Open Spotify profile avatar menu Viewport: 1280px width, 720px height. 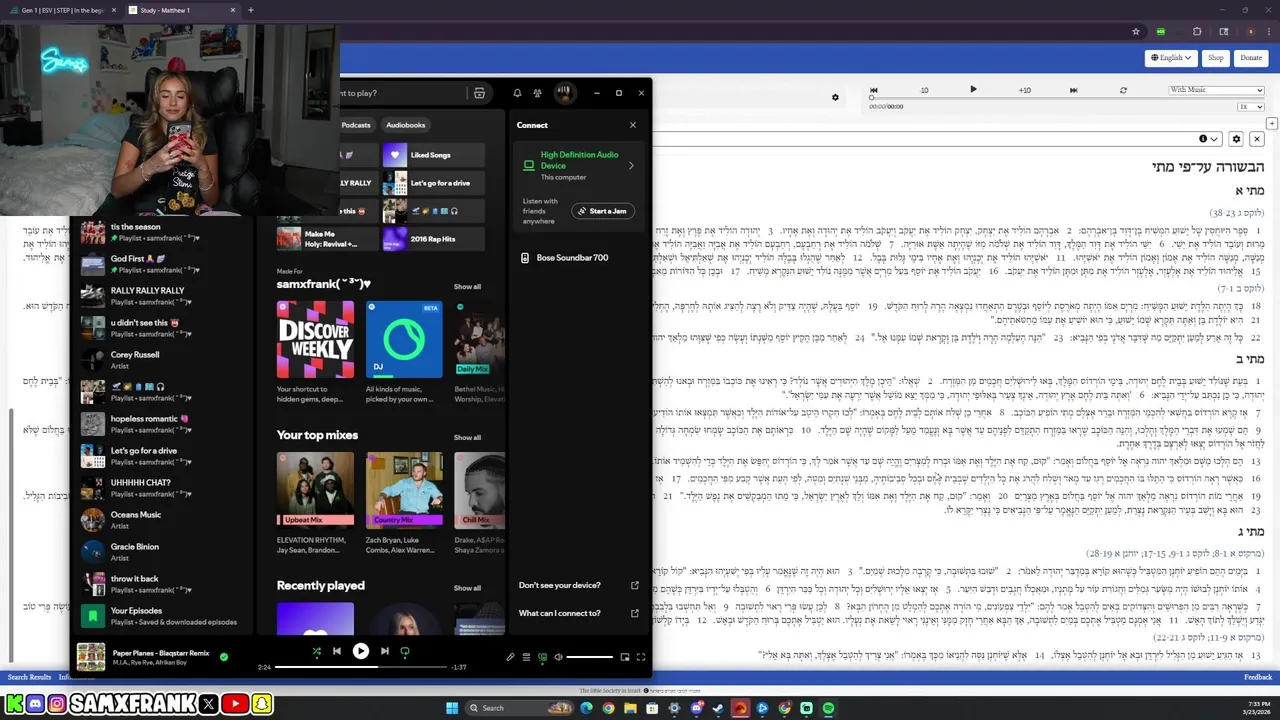pos(564,93)
